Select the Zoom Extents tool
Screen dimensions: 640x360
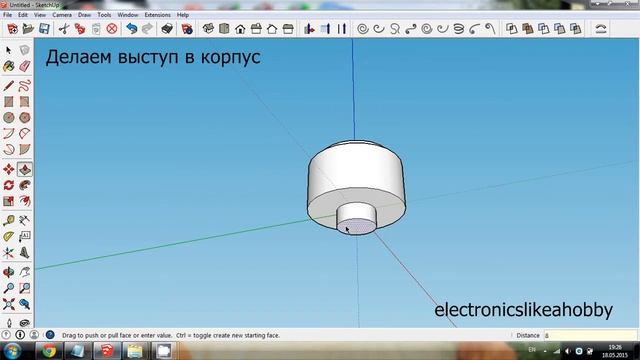(x=9, y=304)
